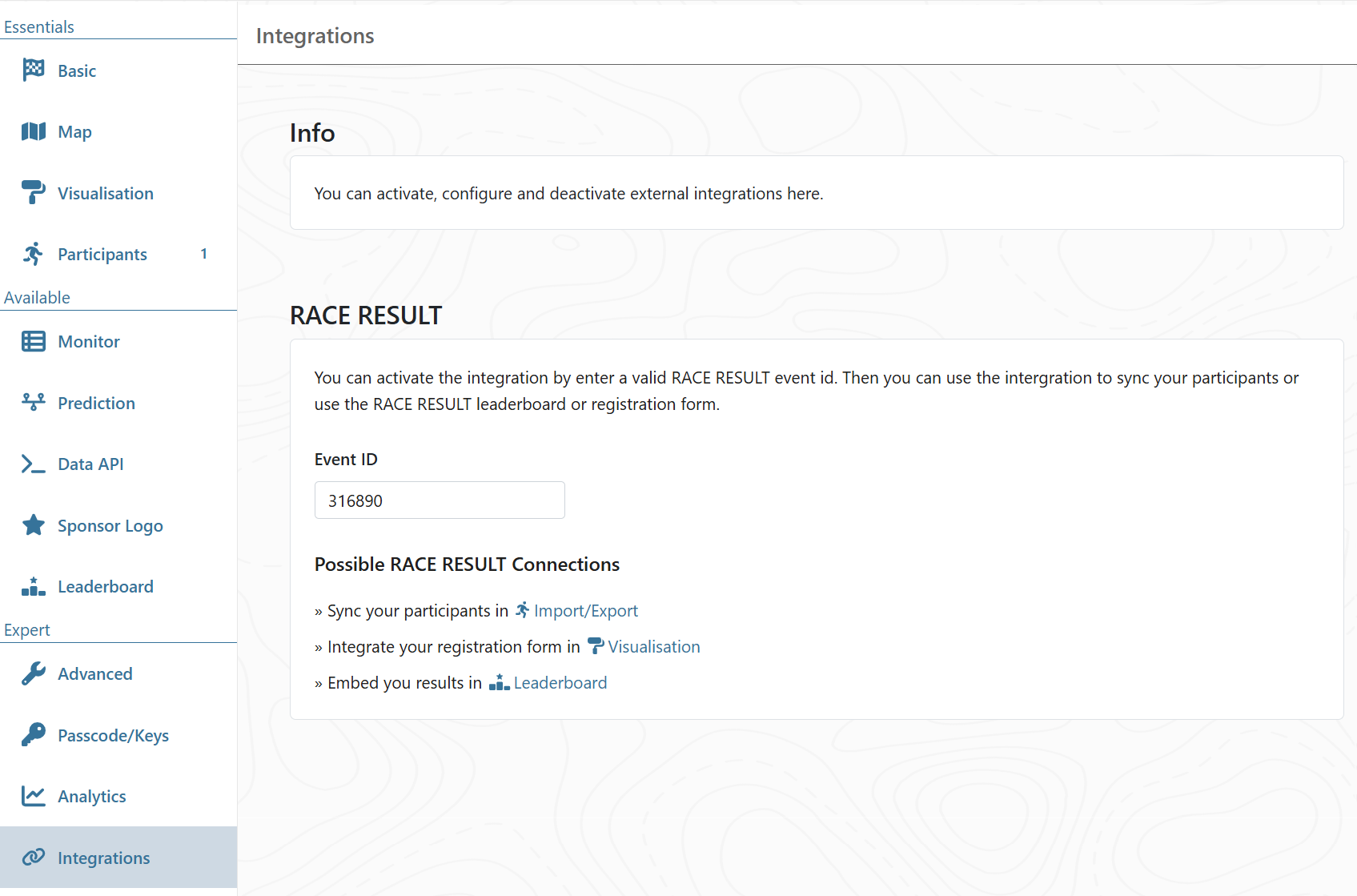Click the Map icon in sidebar
This screenshot has width=1357, height=896.
[x=33, y=131]
